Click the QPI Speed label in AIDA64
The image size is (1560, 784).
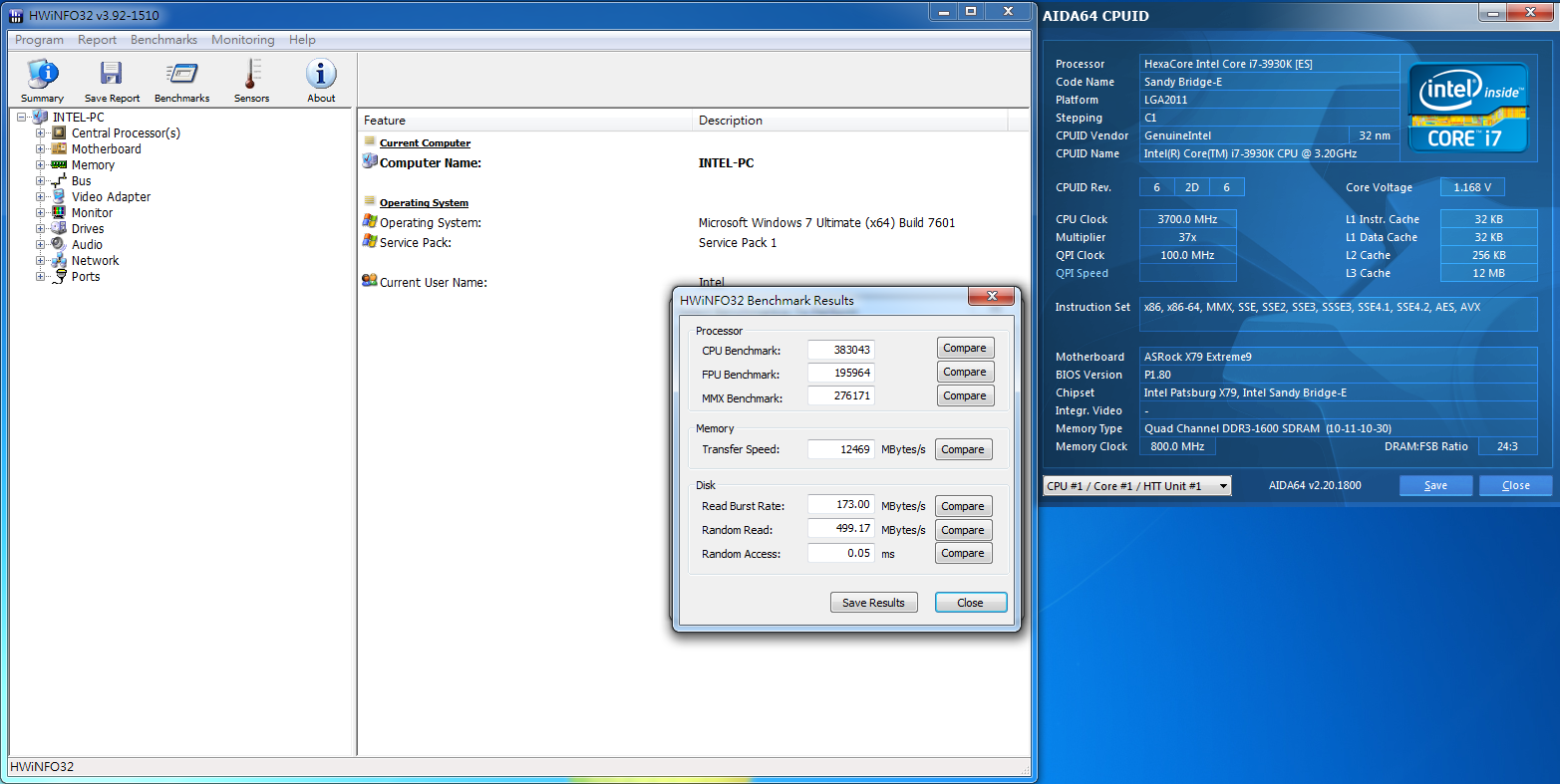pyautogui.click(x=1082, y=273)
